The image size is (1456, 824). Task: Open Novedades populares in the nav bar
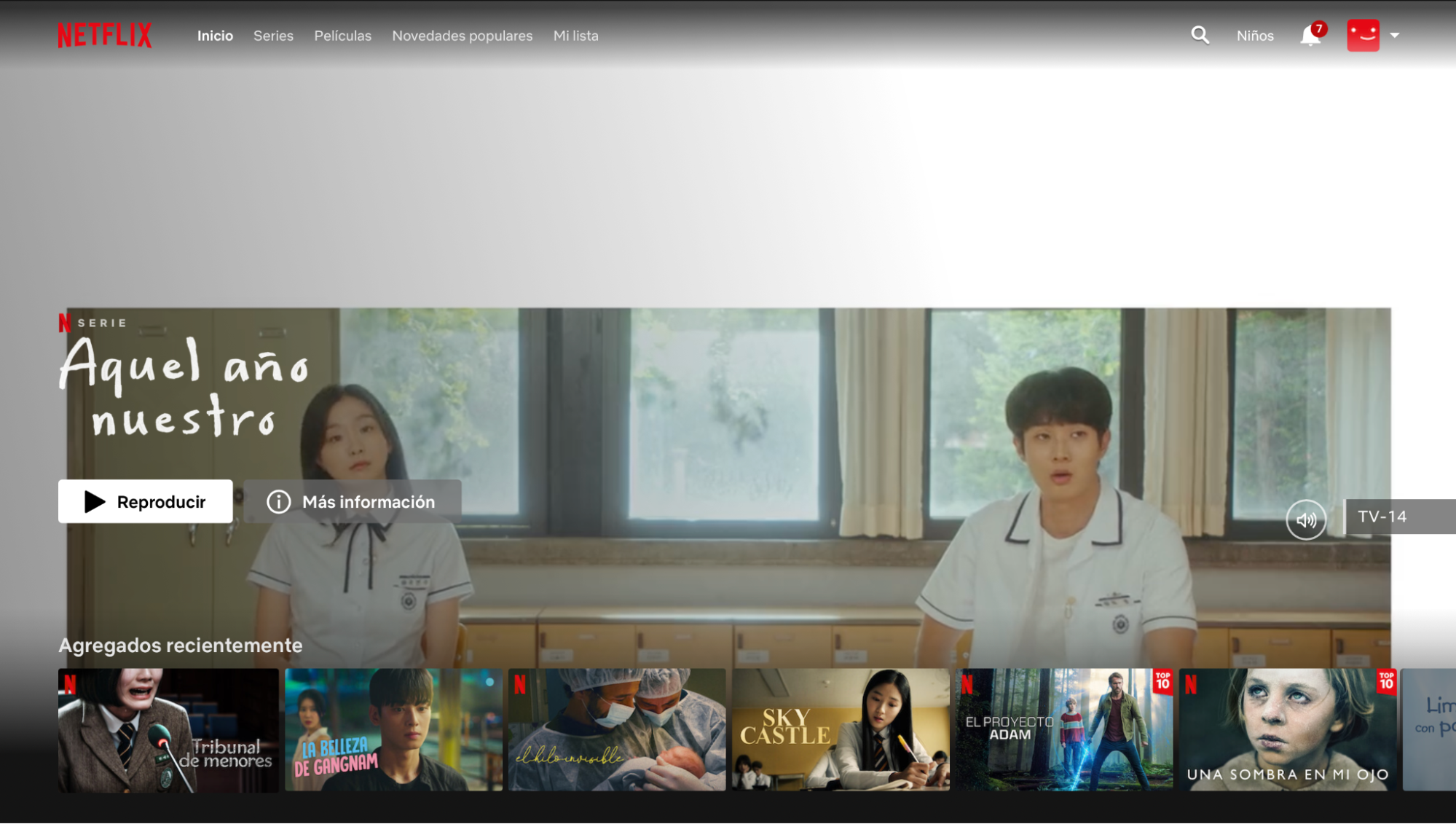[x=462, y=36]
